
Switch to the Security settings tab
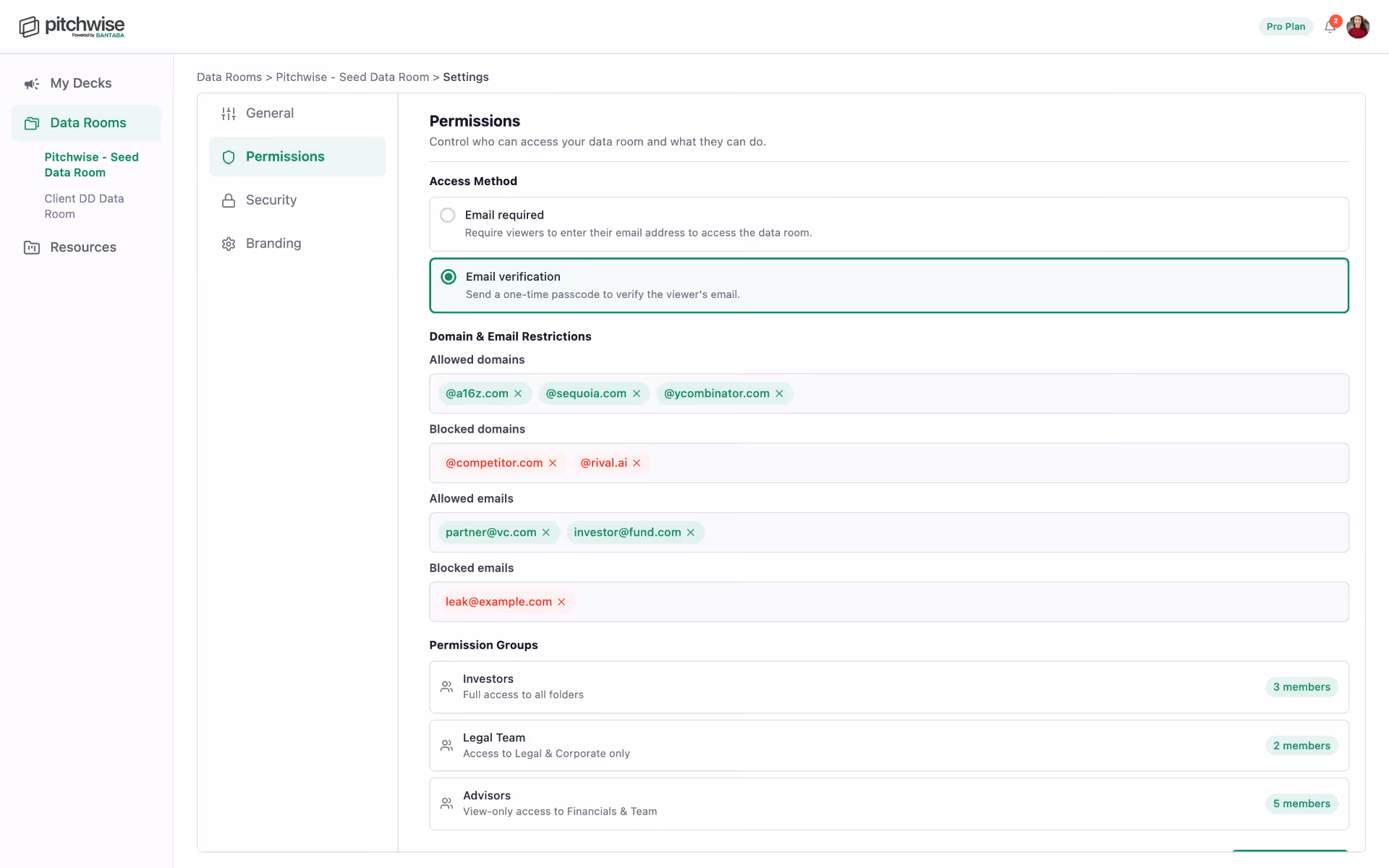pyautogui.click(x=271, y=200)
